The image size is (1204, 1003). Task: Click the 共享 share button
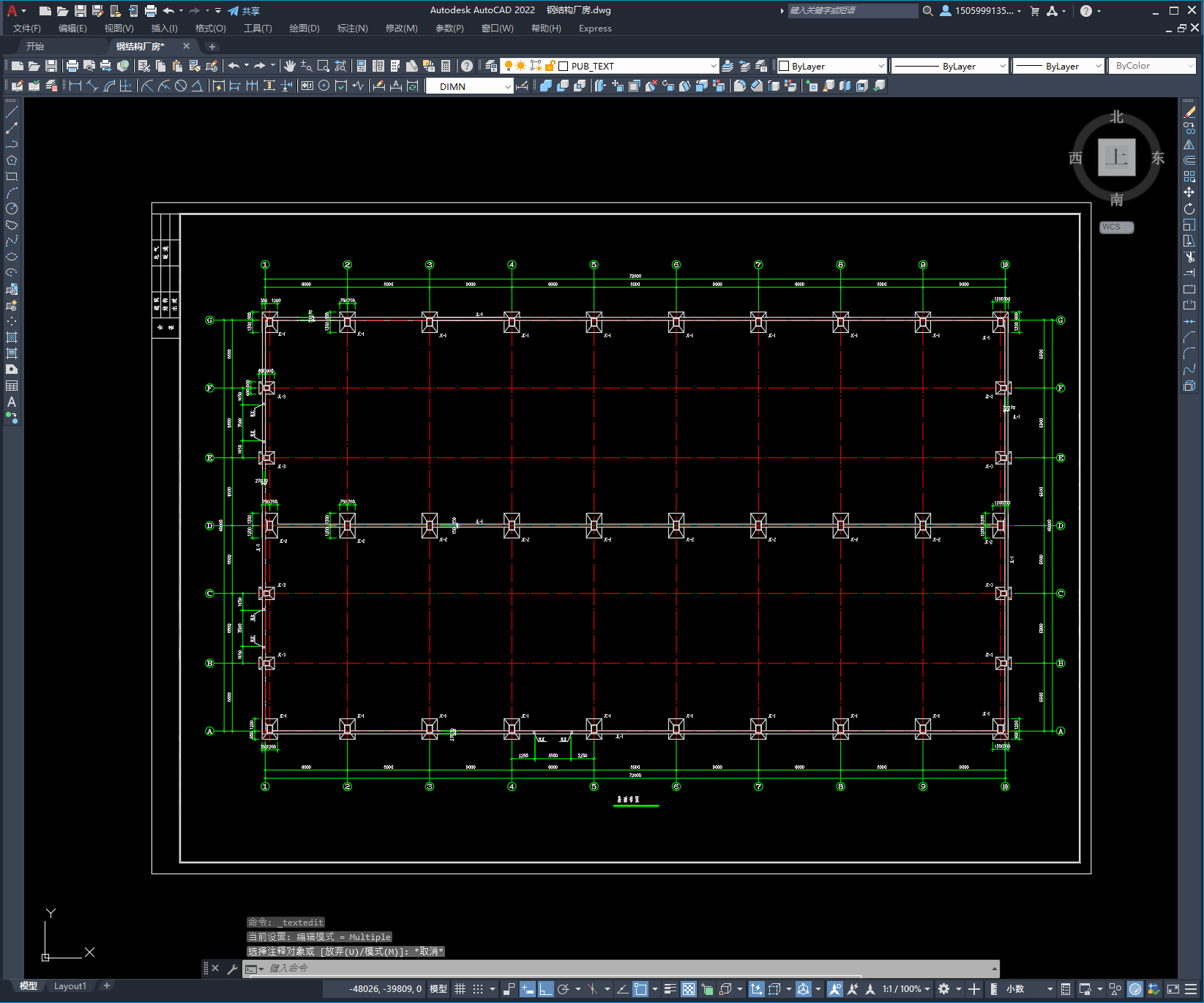pyautogui.click(x=244, y=11)
